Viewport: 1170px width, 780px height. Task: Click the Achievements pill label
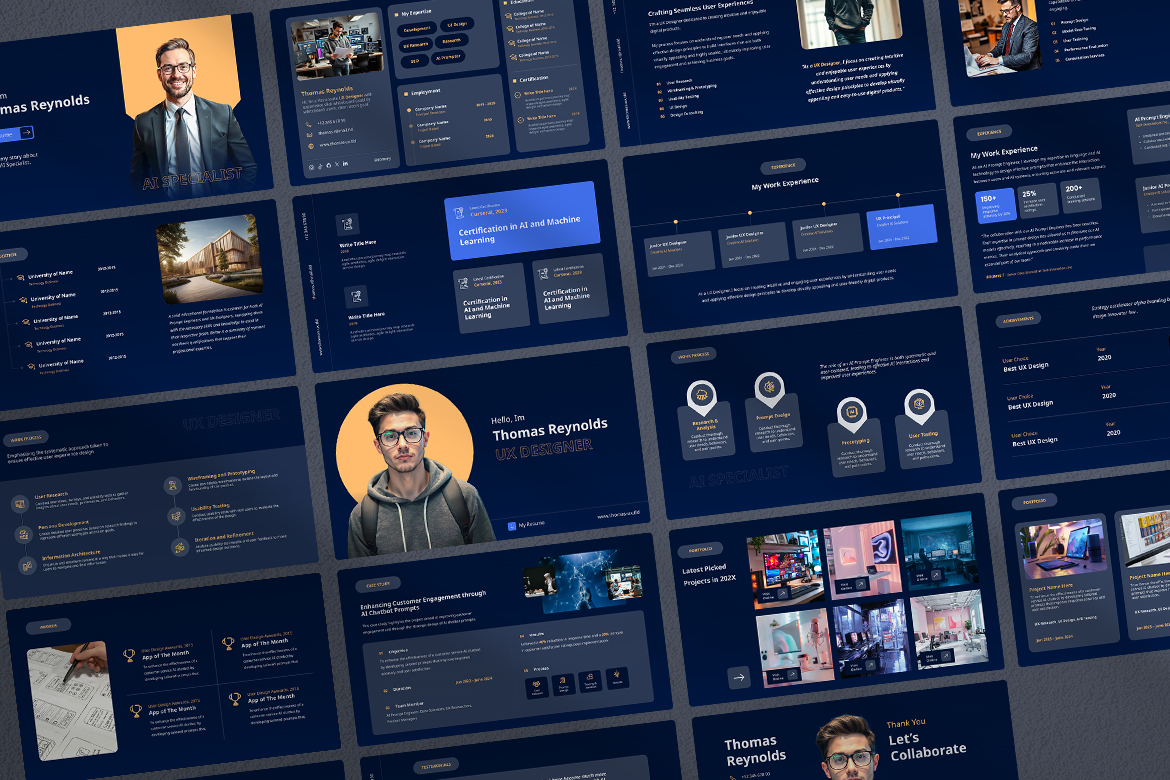[1019, 319]
